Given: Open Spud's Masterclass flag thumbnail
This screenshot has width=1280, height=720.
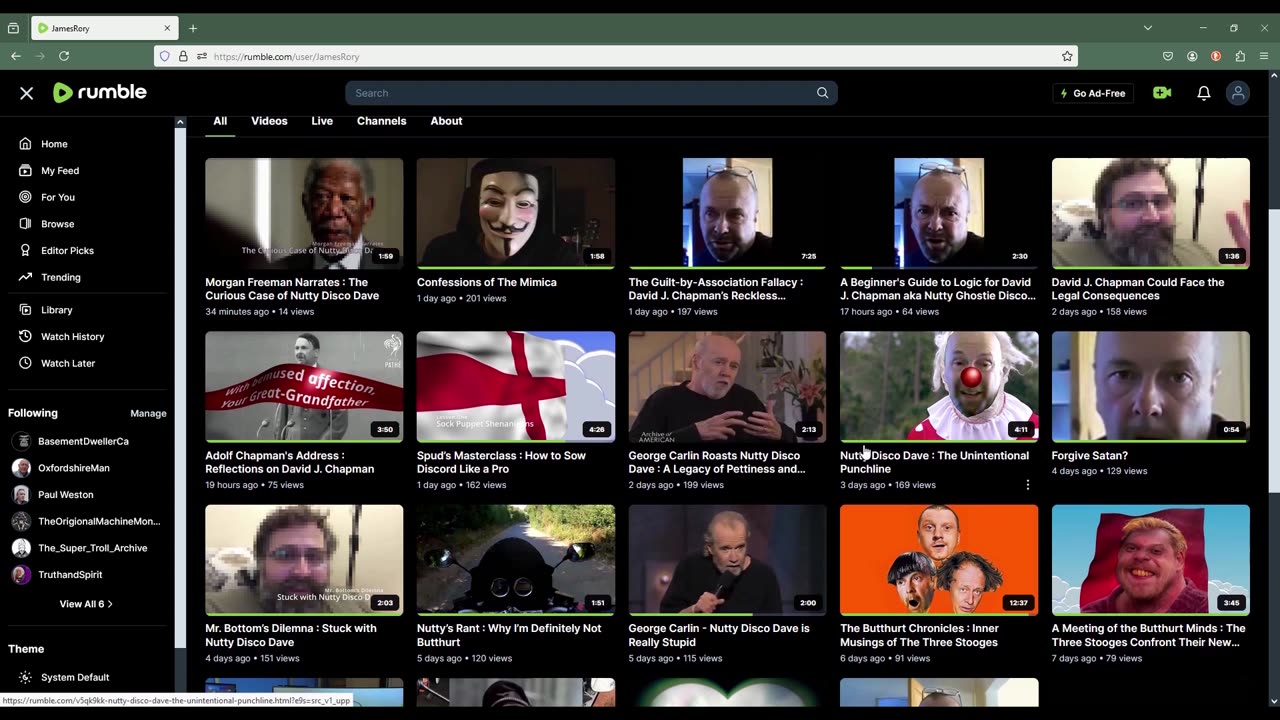Looking at the screenshot, I should (x=516, y=386).
